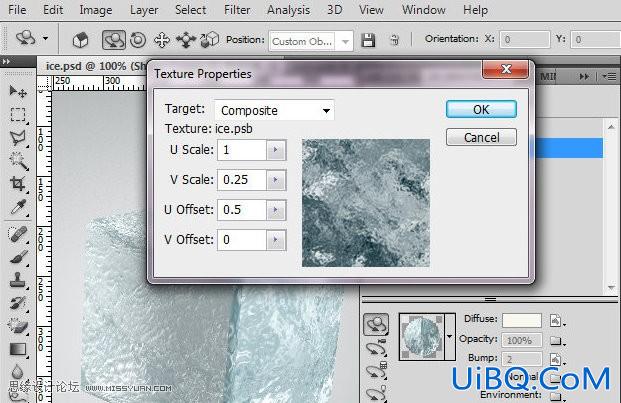The height and width of the screenshot is (403, 621).
Task: Click the Orientation Y field
Action: (596, 40)
